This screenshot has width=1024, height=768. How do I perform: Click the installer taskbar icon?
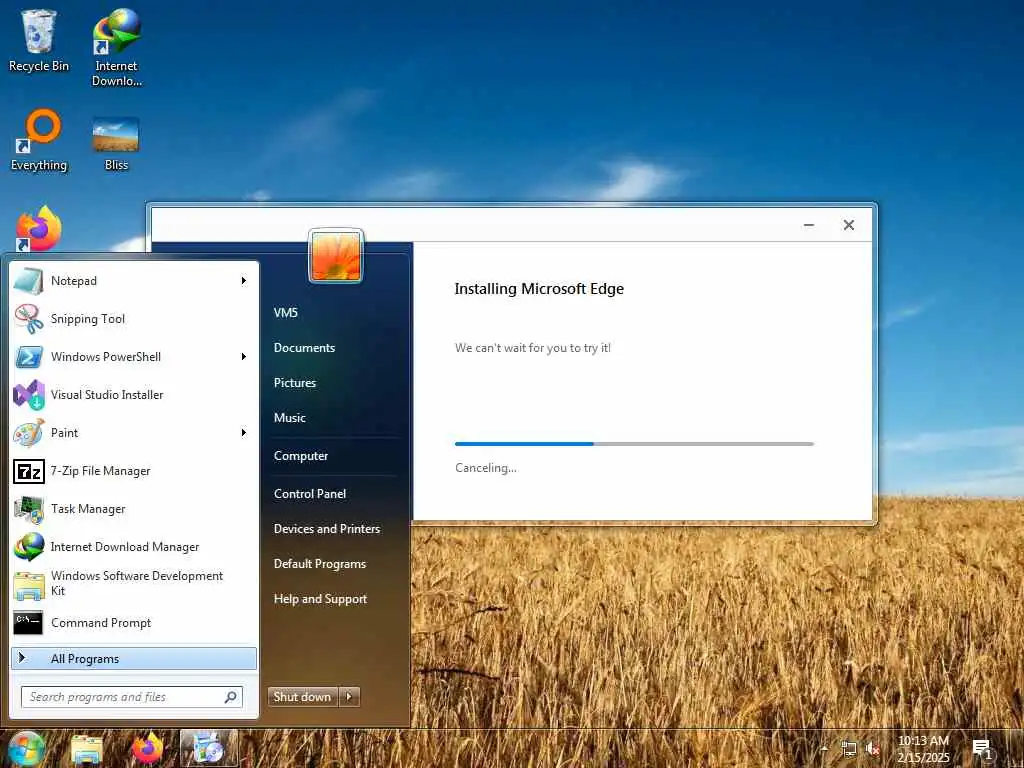209,748
